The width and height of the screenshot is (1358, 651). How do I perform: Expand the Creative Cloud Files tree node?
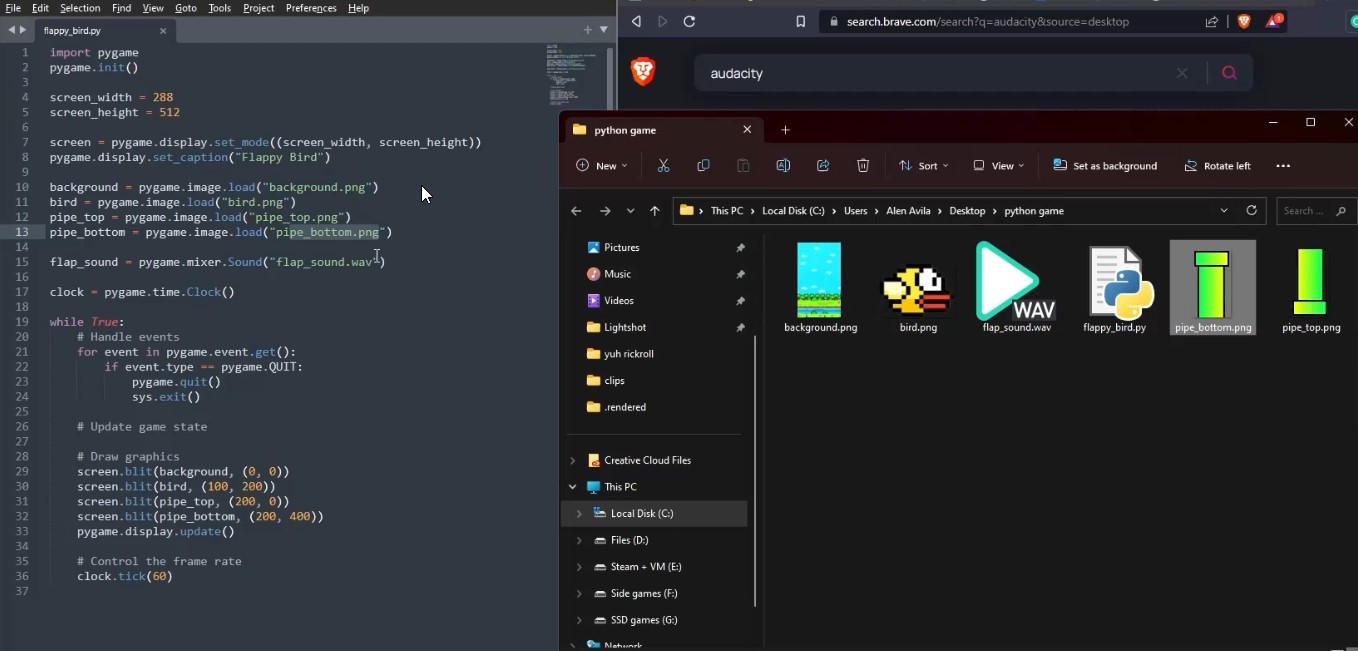coord(573,461)
